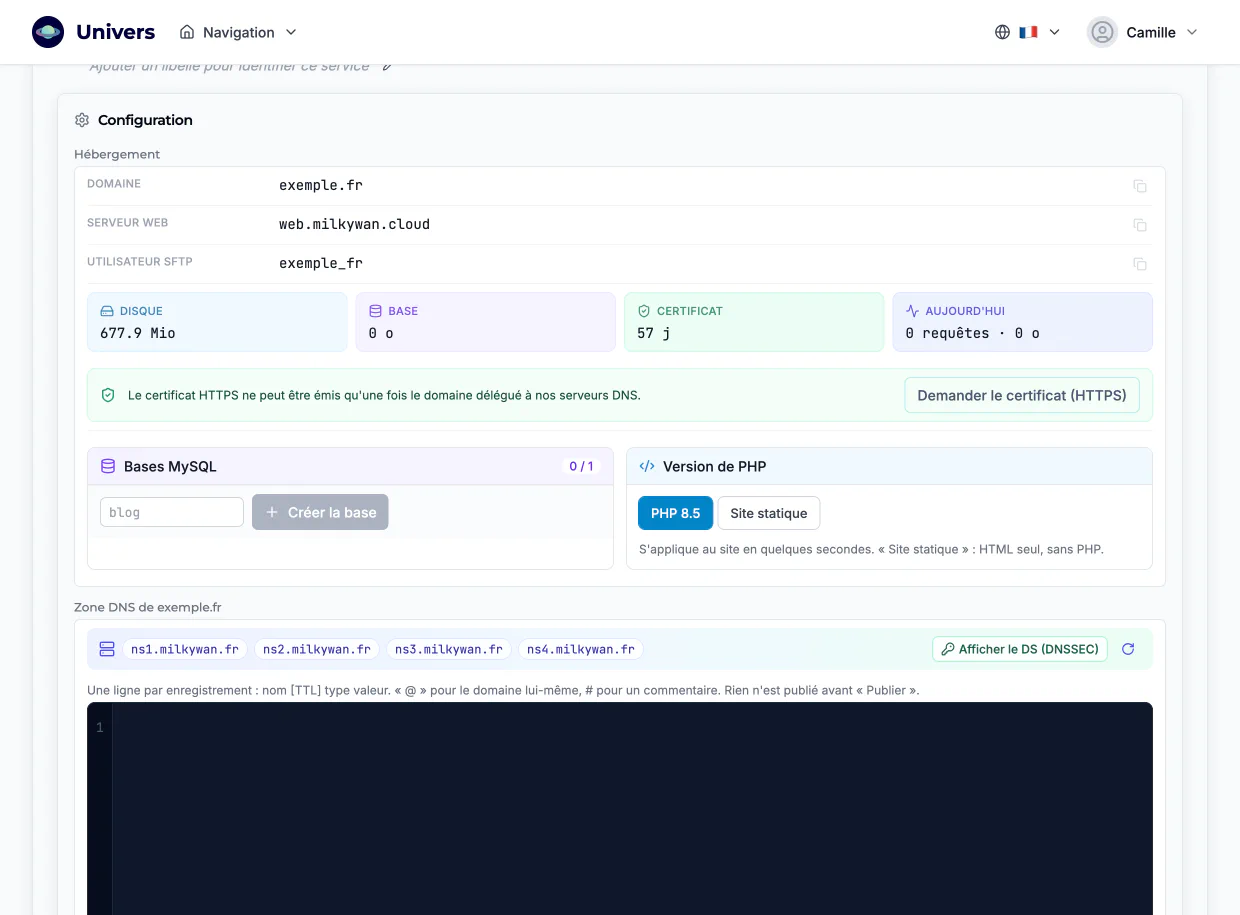1240x915 pixels.
Task: Click the user avatar icon
Action: 1102,32
